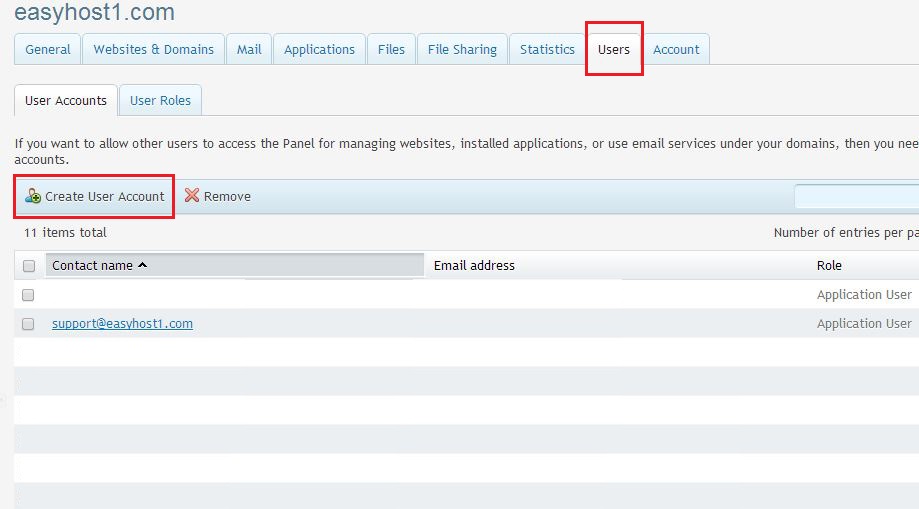919x509 pixels.
Task: Toggle the select-all checkbox in header
Action: click(x=29, y=266)
